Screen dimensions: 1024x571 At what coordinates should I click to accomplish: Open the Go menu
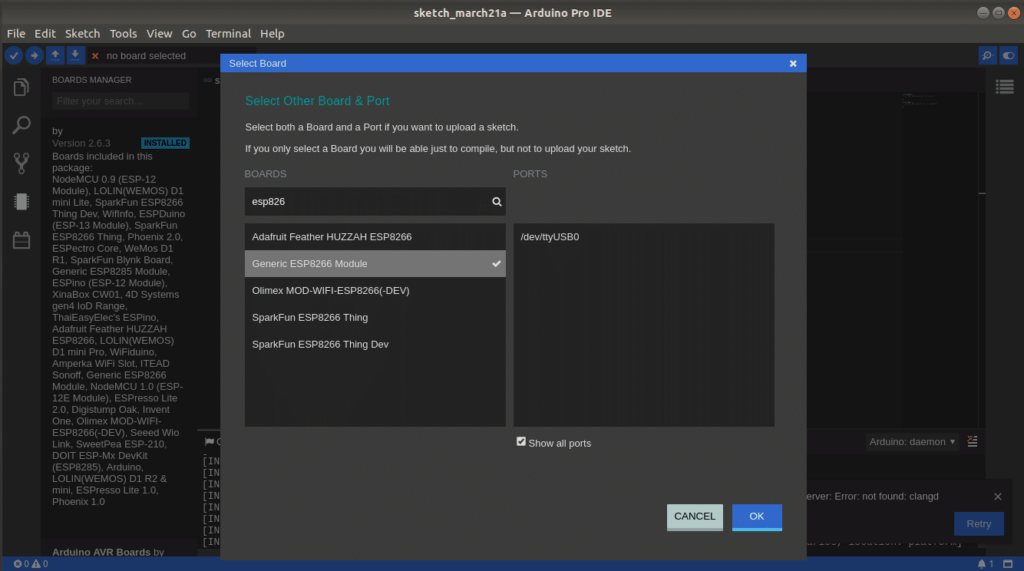(x=189, y=33)
